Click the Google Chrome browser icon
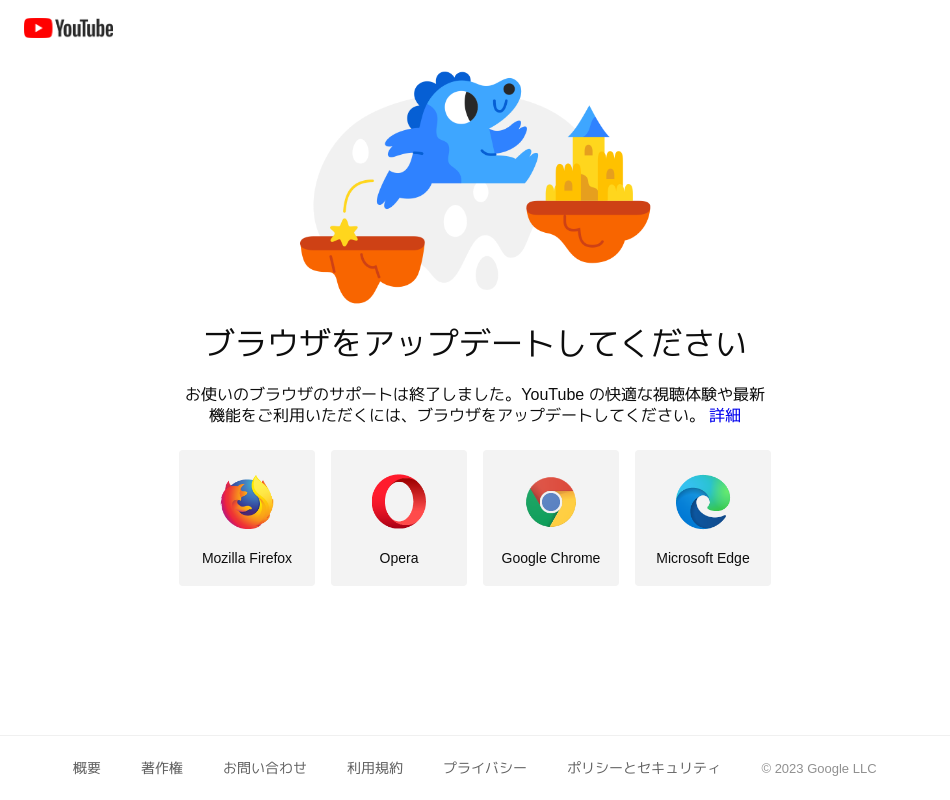 [551, 502]
